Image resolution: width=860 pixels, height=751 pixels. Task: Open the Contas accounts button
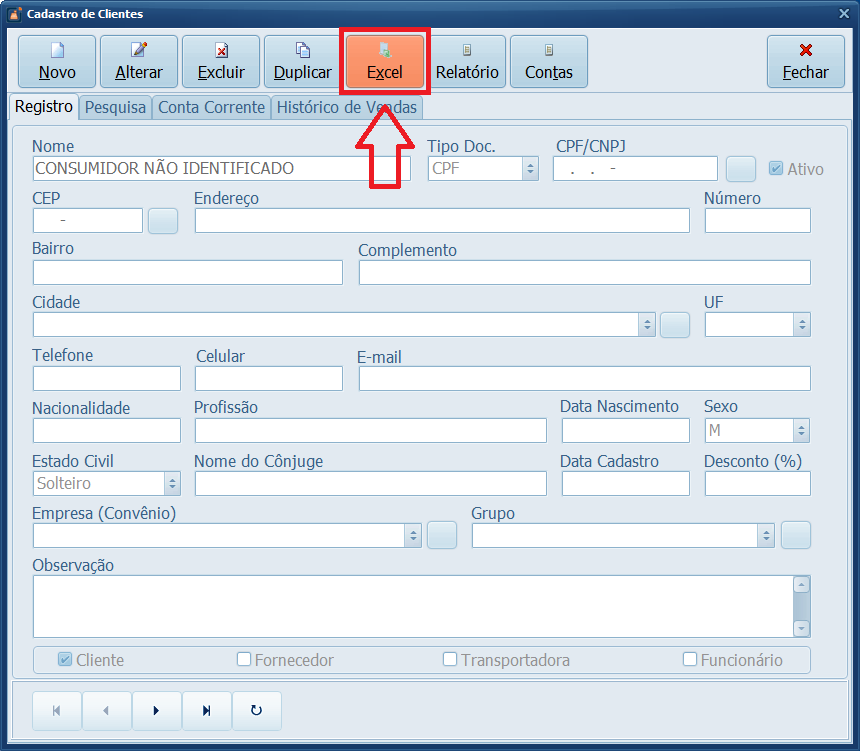click(x=548, y=61)
